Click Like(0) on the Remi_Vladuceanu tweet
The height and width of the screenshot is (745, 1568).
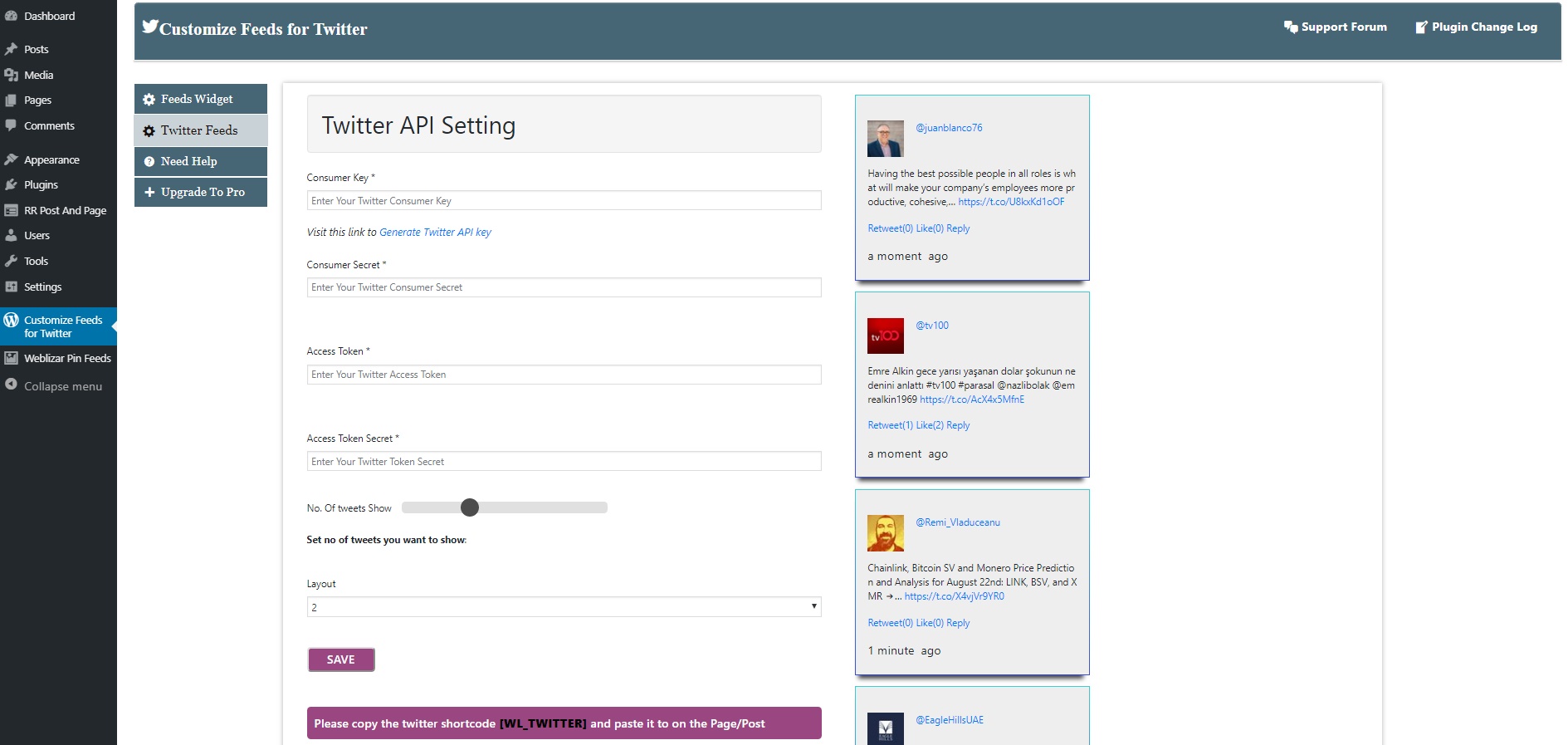pos(930,623)
